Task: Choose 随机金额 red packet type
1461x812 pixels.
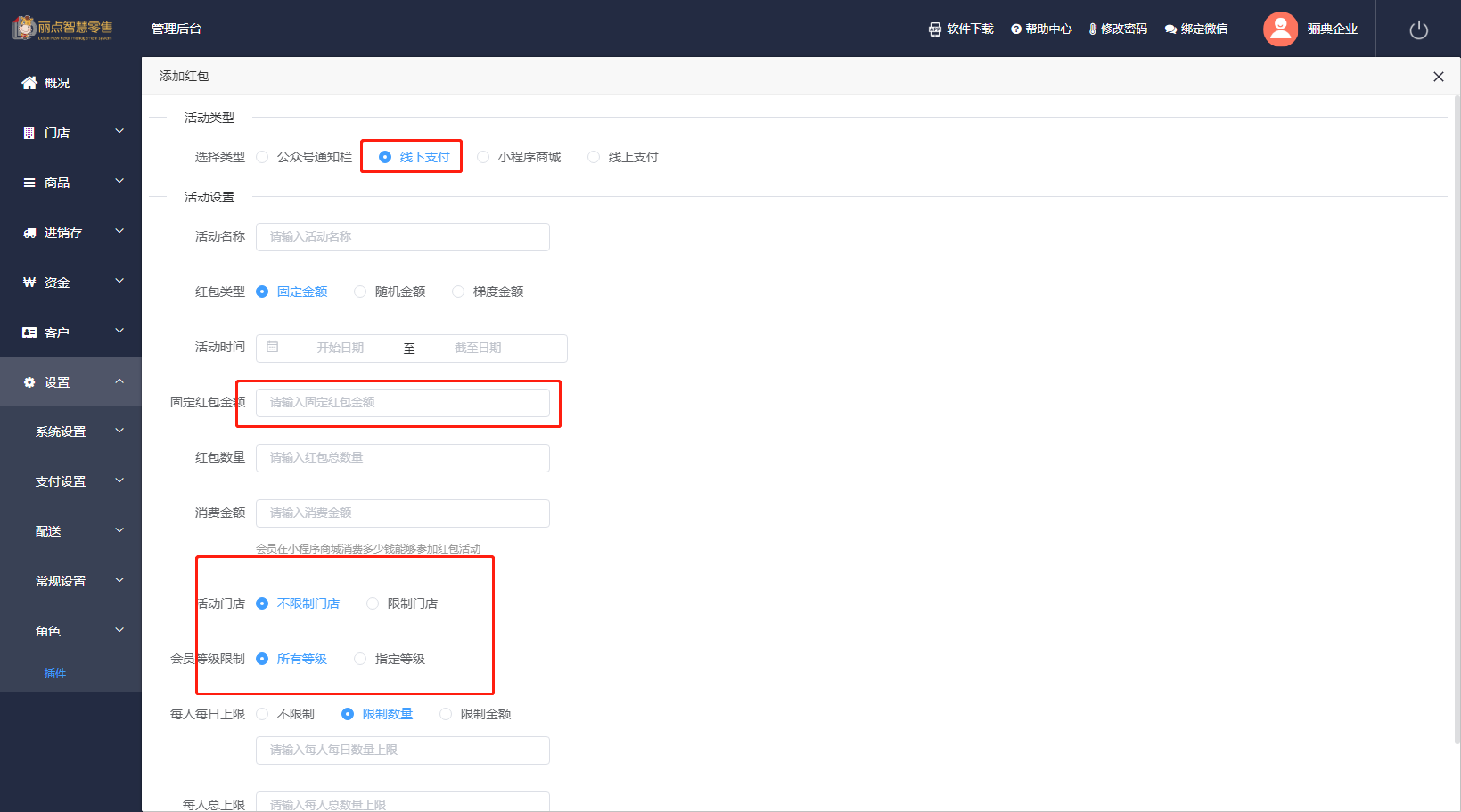Action: point(390,291)
